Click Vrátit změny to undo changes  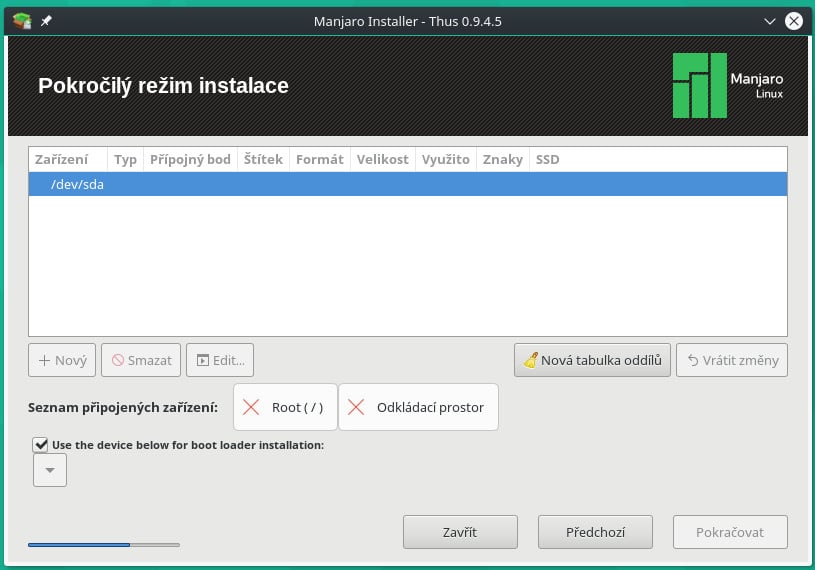[x=732, y=360]
